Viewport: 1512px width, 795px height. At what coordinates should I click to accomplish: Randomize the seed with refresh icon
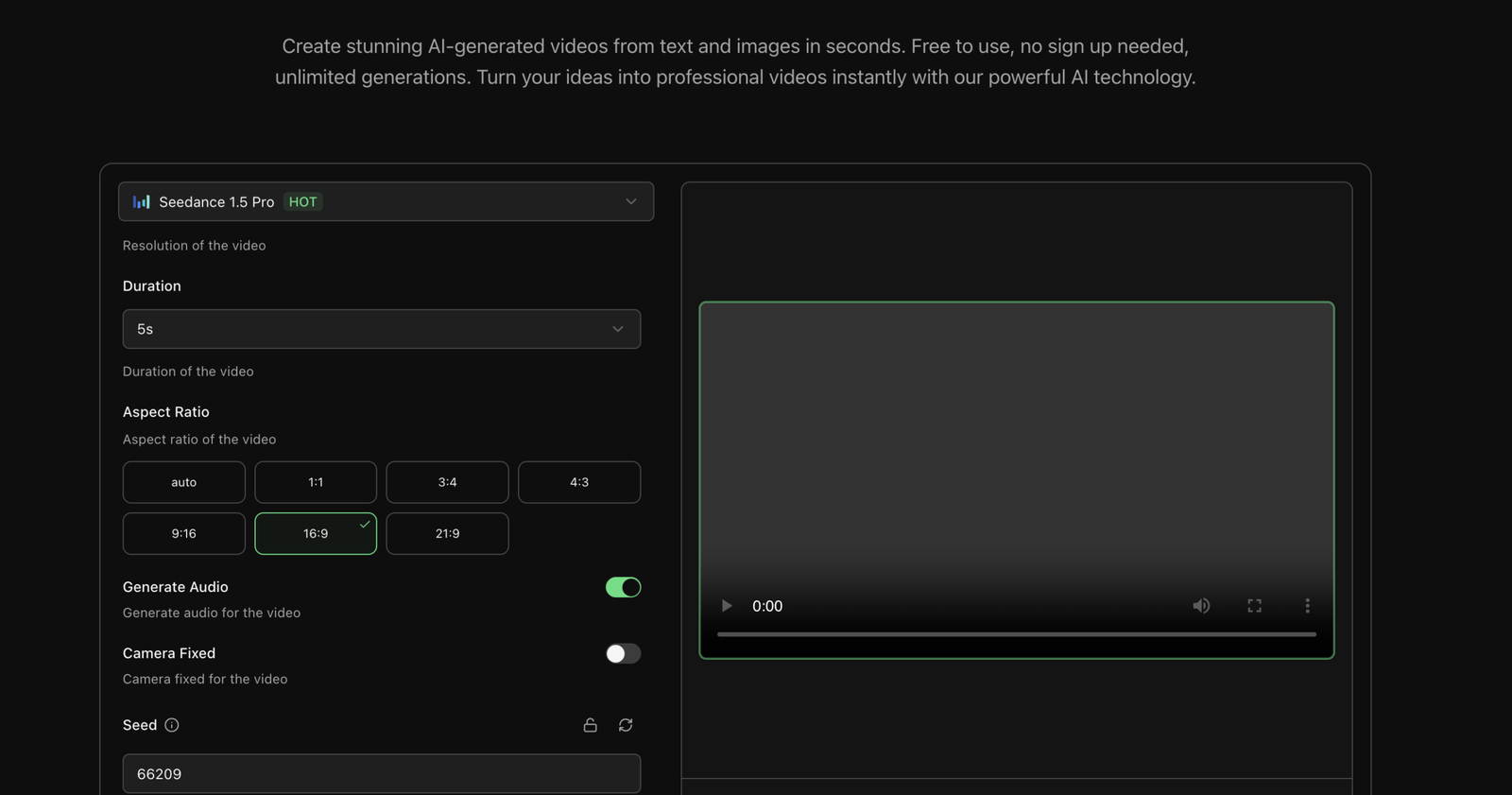(626, 725)
